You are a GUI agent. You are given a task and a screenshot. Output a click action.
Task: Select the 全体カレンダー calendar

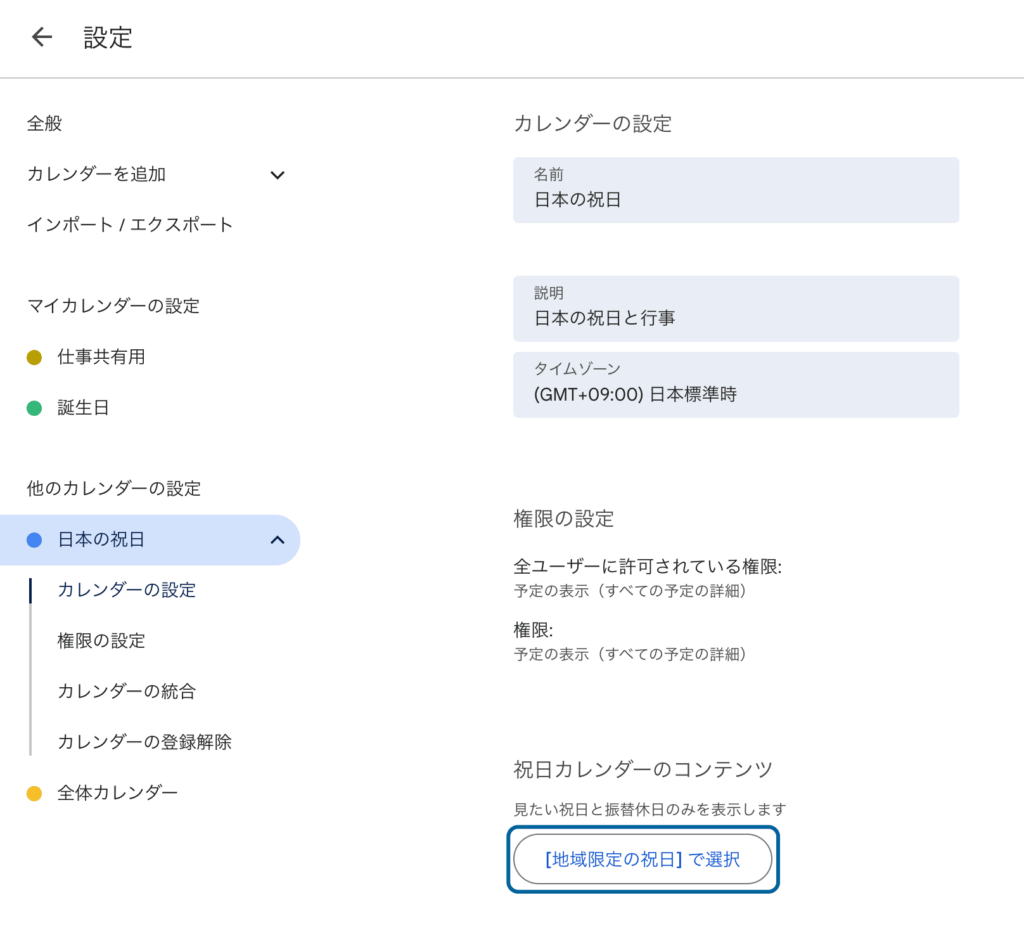click(117, 793)
